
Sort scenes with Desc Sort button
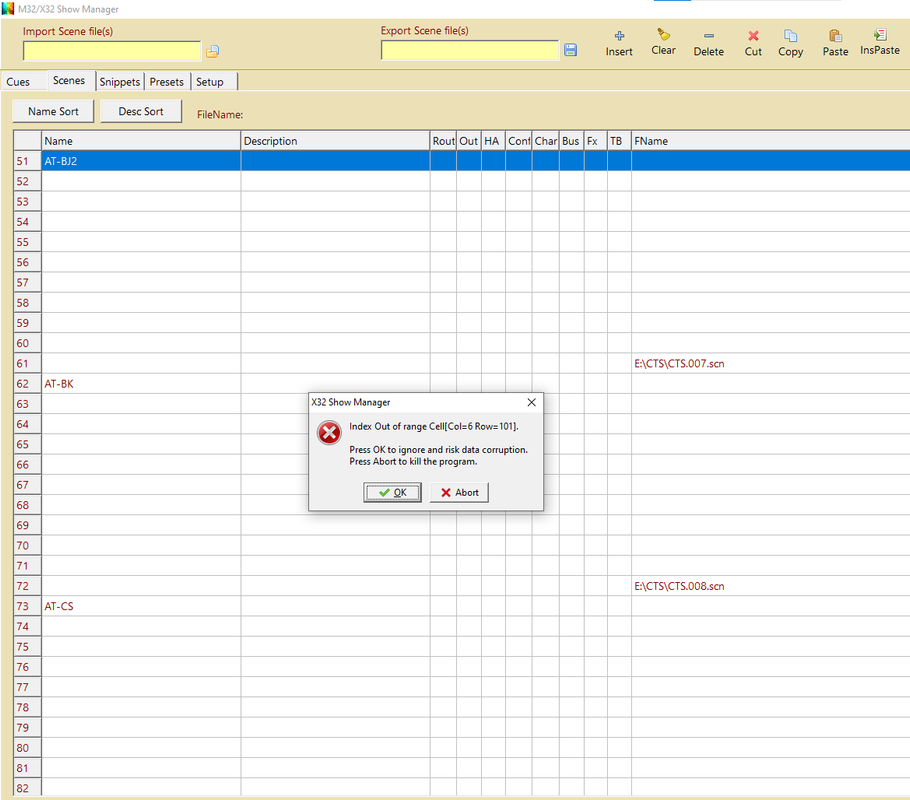141,111
